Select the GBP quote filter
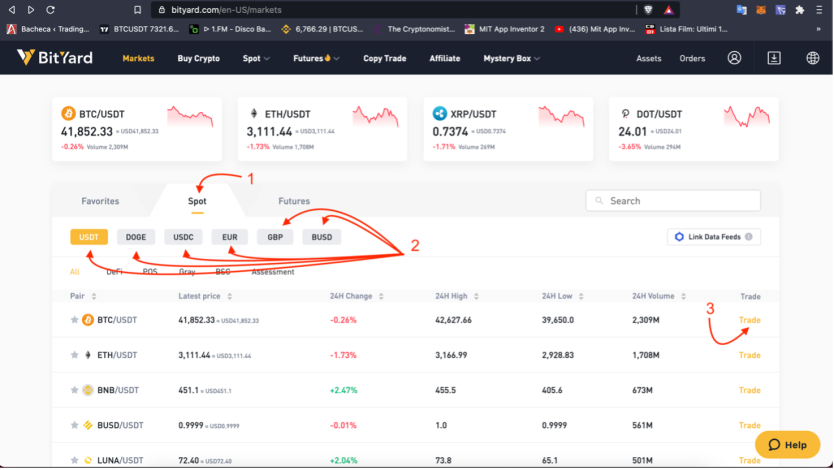Viewport: 834px width, 470px height. [x=275, y=237]
